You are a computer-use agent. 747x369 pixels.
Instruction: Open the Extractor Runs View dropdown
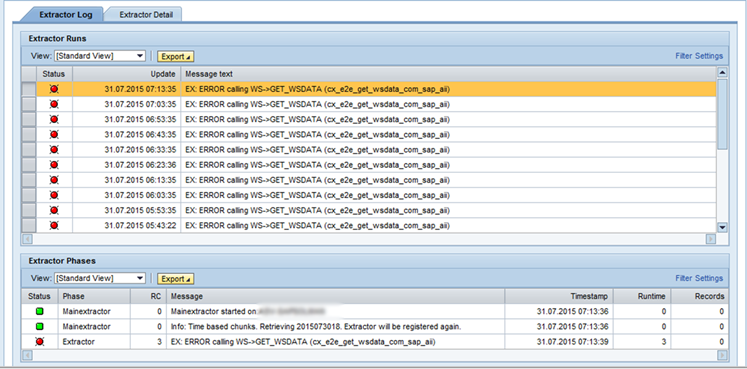pos(100,56)
